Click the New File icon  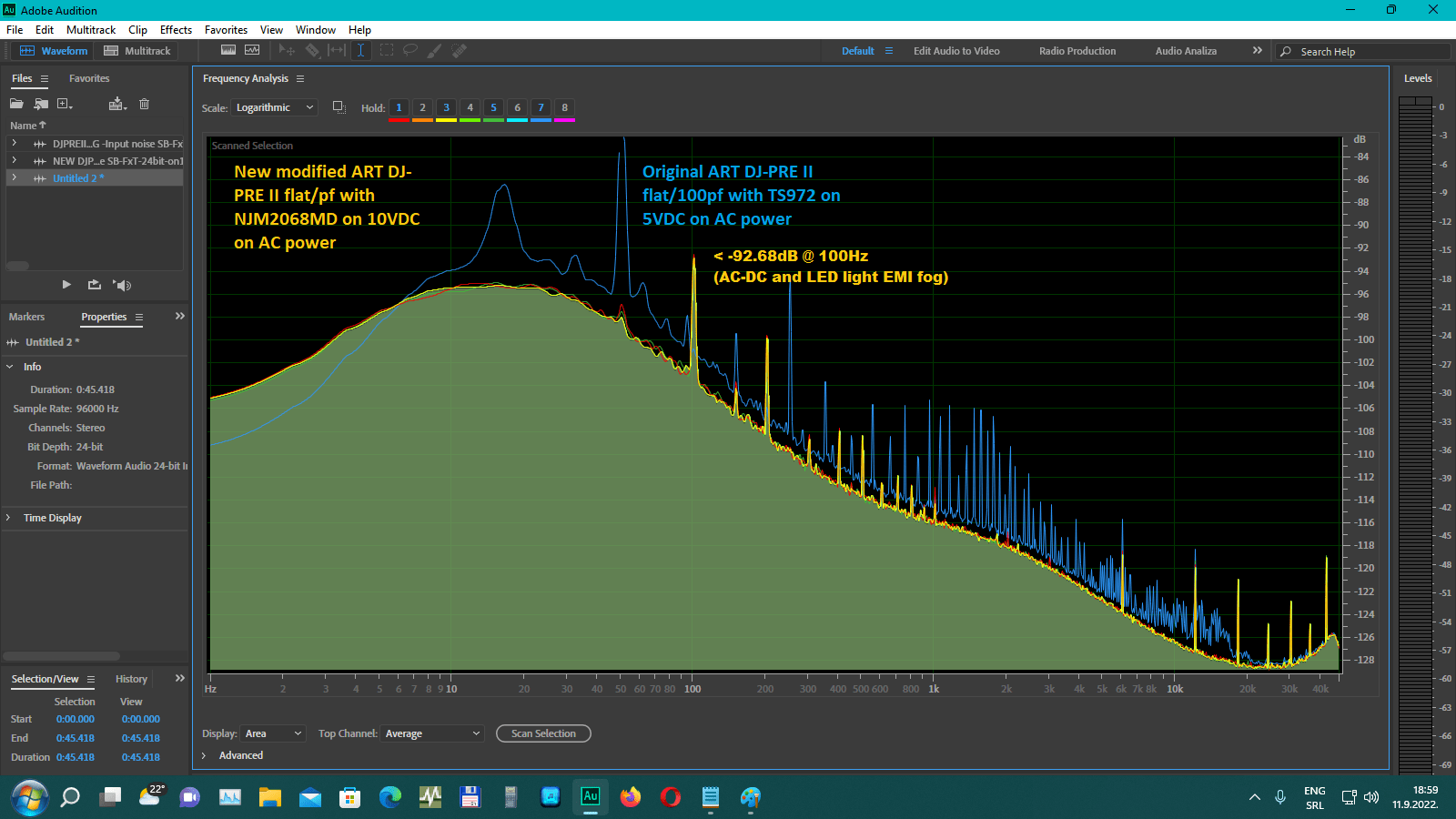(65, 104)
